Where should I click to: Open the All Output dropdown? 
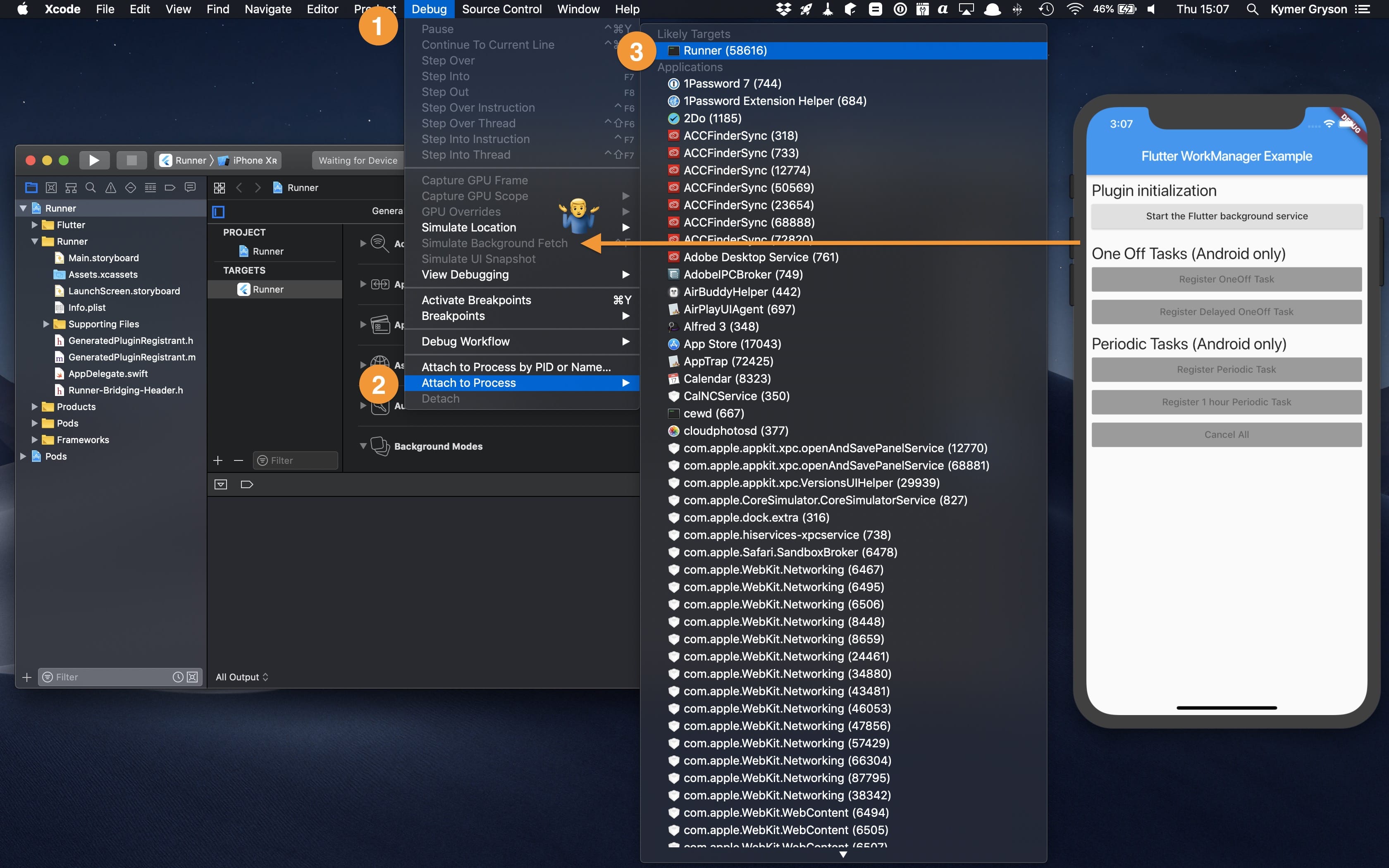(x=242, y=677)
